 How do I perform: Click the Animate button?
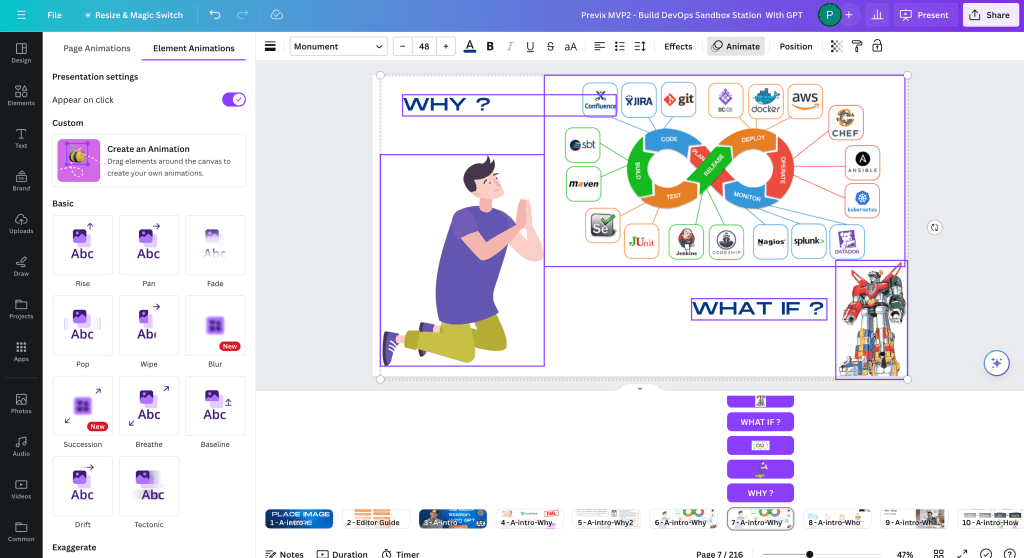(736, 46)
